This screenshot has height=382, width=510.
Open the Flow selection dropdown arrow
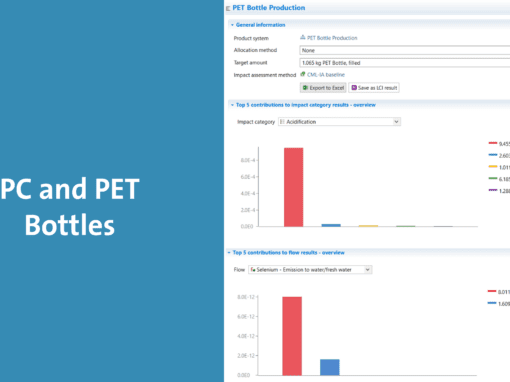pos(367,270)
